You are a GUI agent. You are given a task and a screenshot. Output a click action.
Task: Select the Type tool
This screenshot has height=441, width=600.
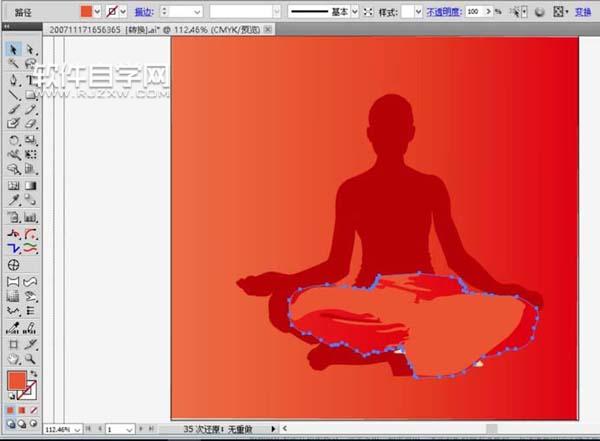pyautogui.click(x=30, y=79)
